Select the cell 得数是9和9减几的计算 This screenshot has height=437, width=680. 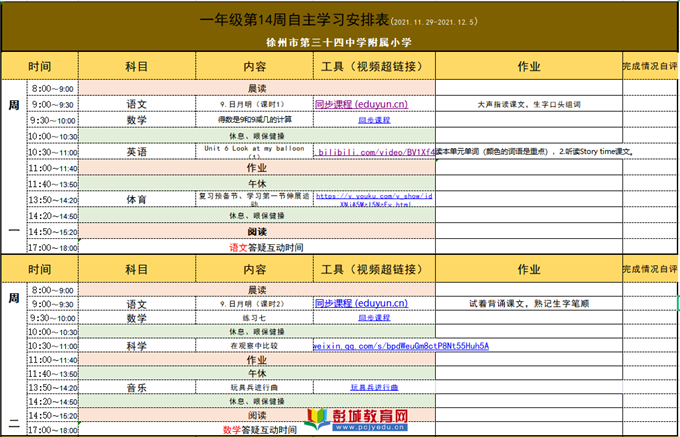(x=254, y=120)
